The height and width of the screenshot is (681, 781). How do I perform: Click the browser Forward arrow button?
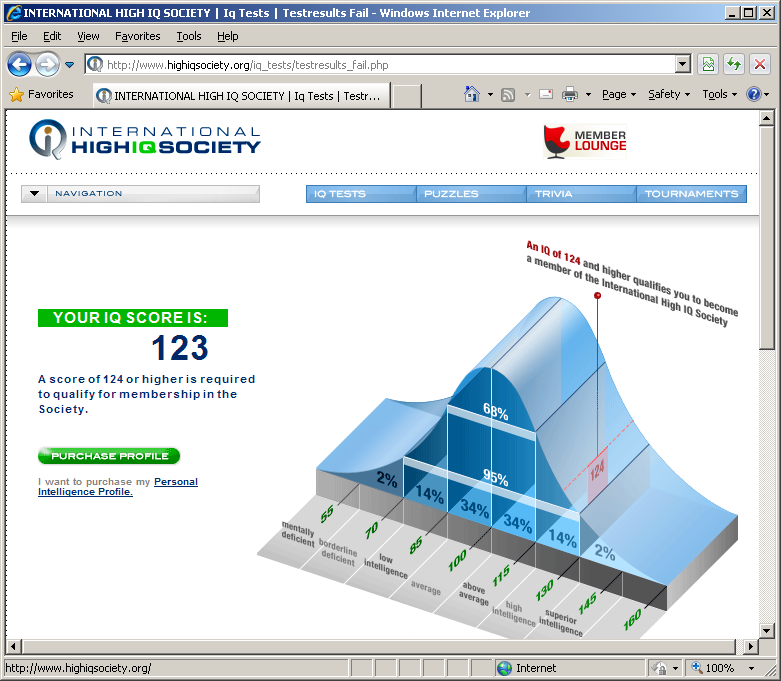pyautogui.click(x=47, y=65)
